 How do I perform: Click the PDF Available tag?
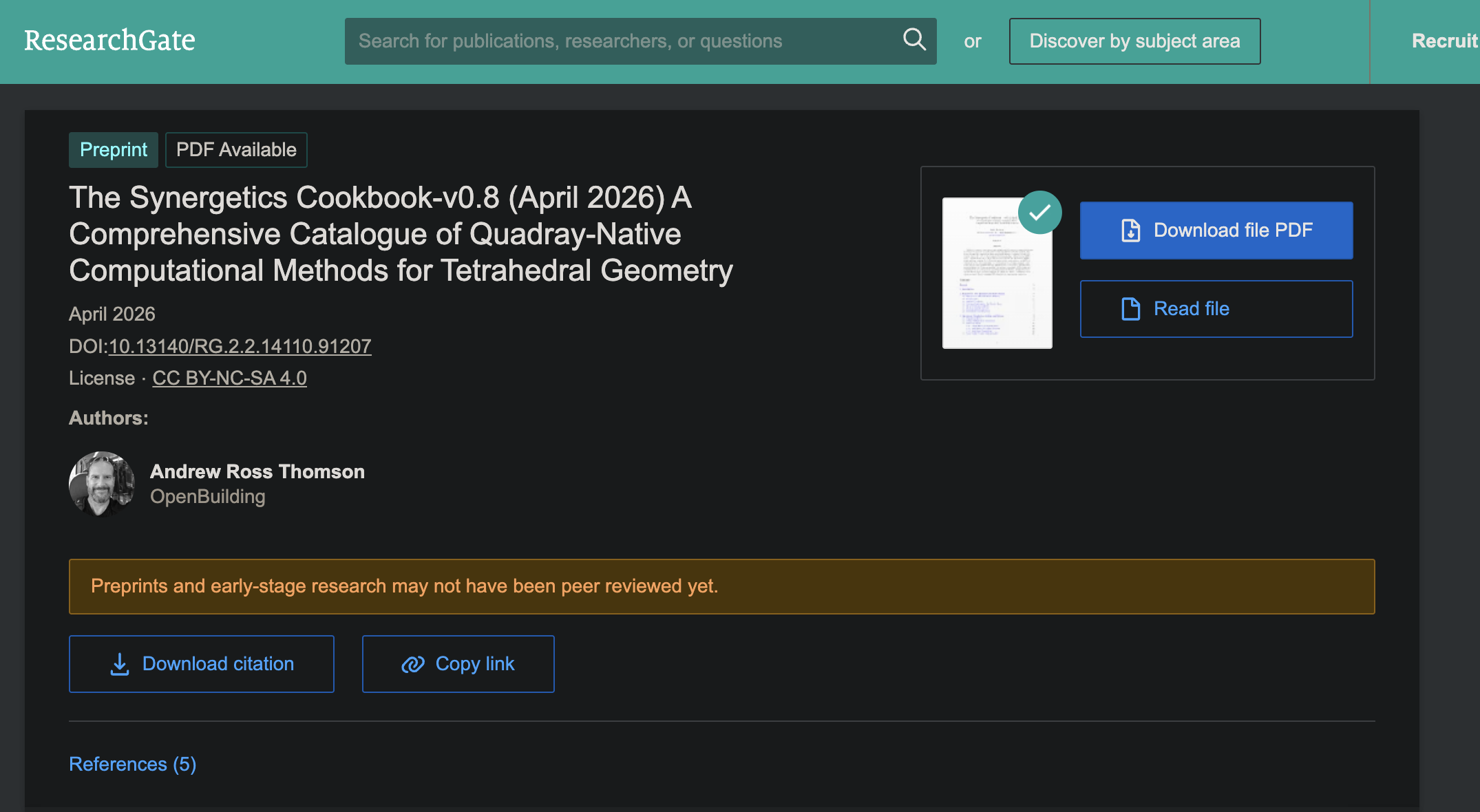236,150
